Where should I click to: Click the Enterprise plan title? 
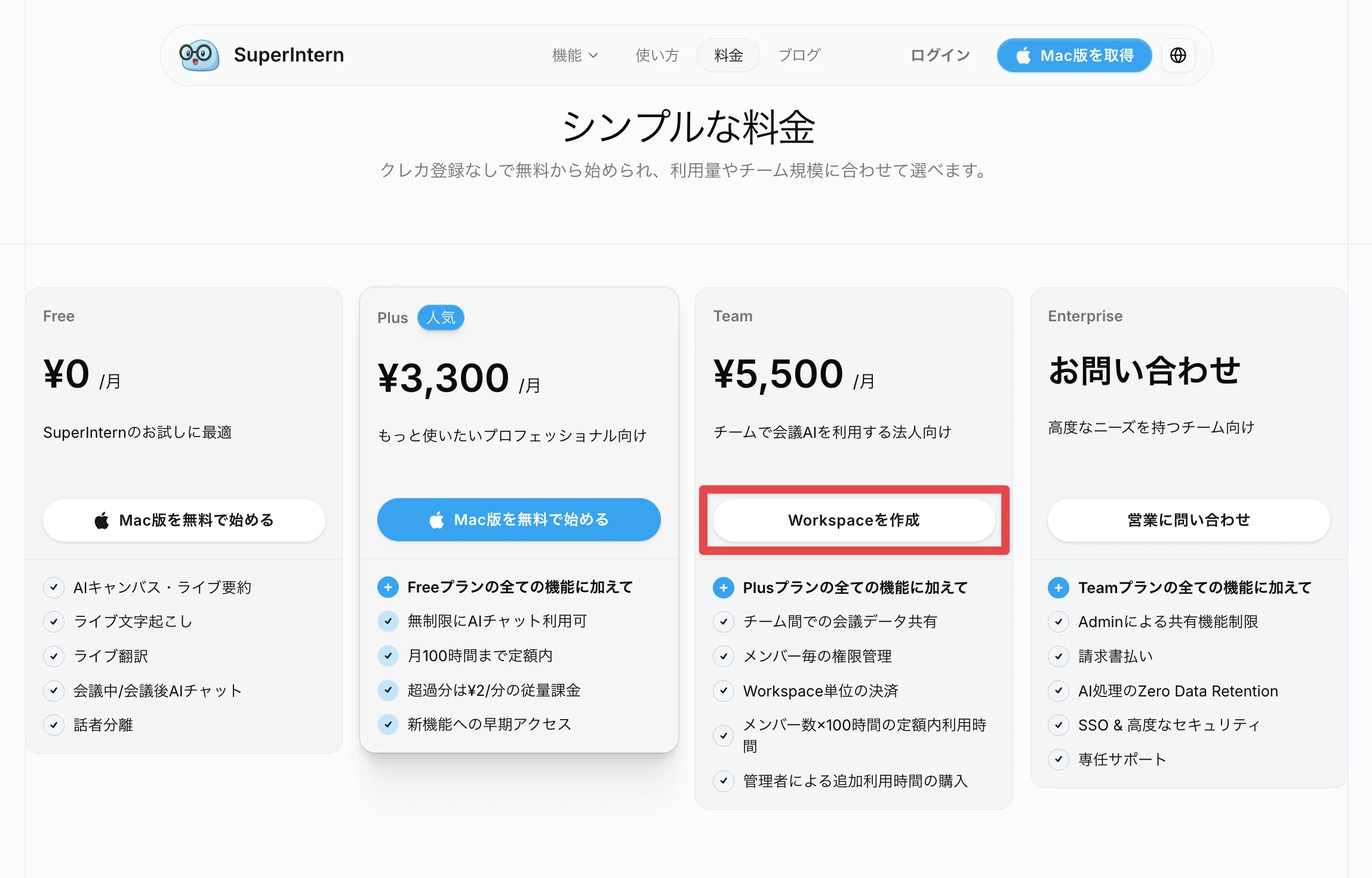click(1085, 316)
